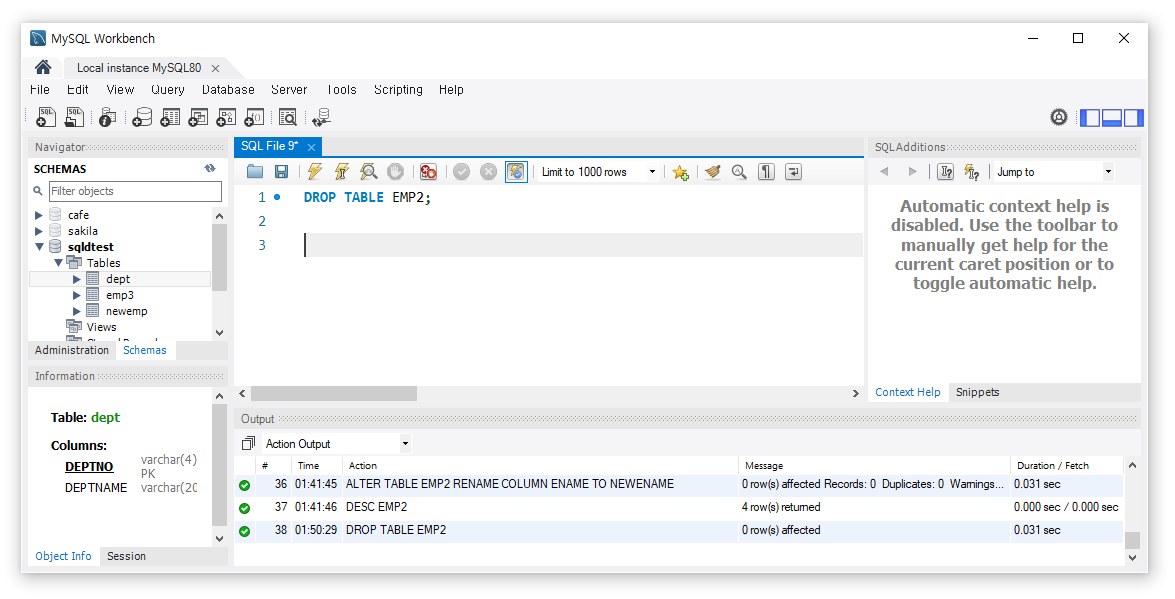Open find panel magnifier icon
The width and height of the screenshot is (1175, 599).
pyautogui.click(x=739, y=172)
